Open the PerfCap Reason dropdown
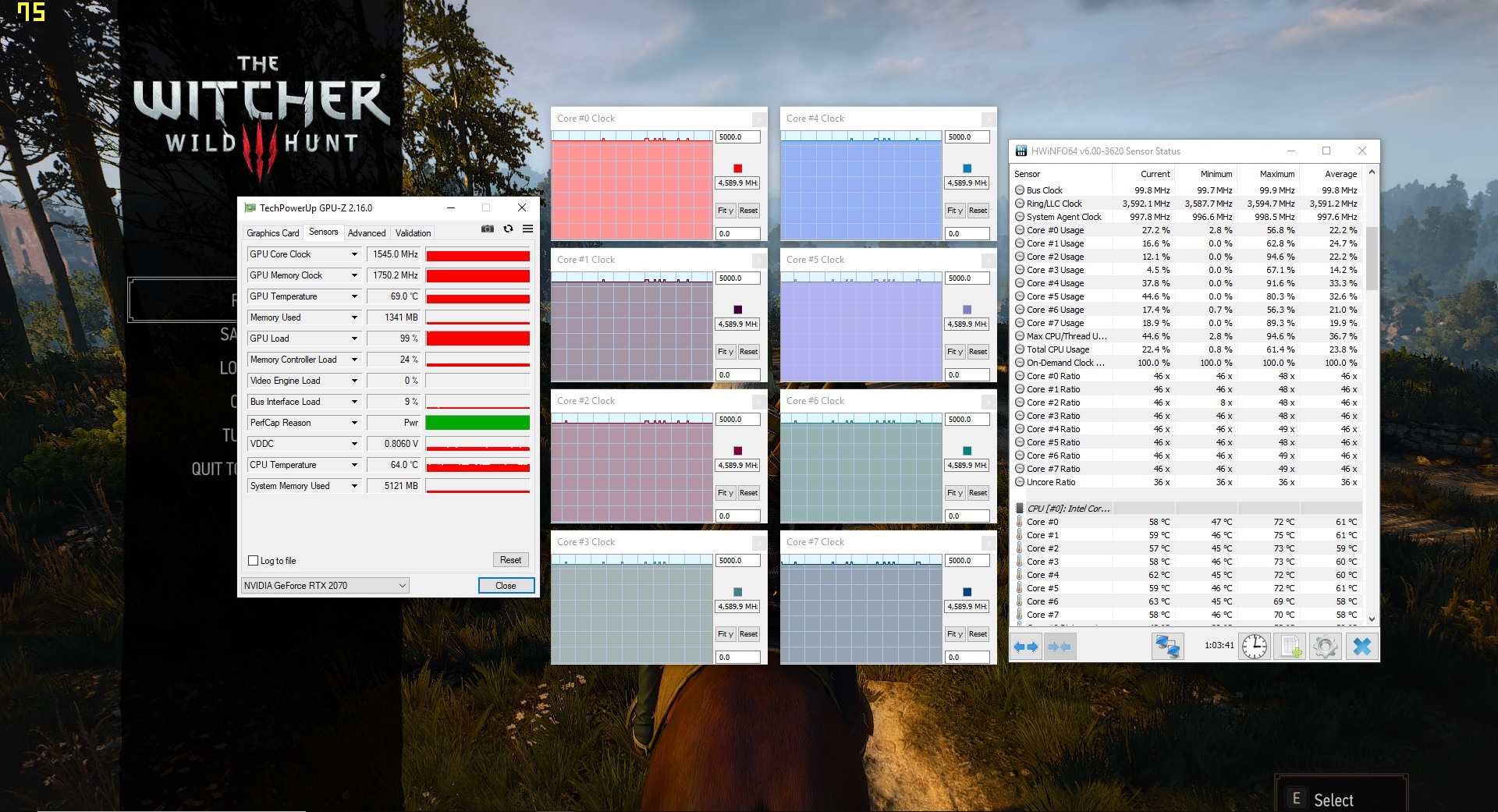This screenshot has height=812, width=1498. point(354,423)
